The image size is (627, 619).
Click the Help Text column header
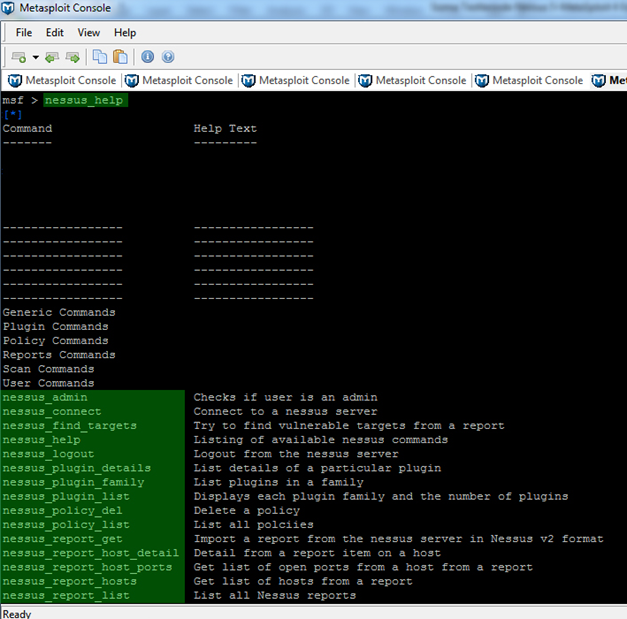225,128
